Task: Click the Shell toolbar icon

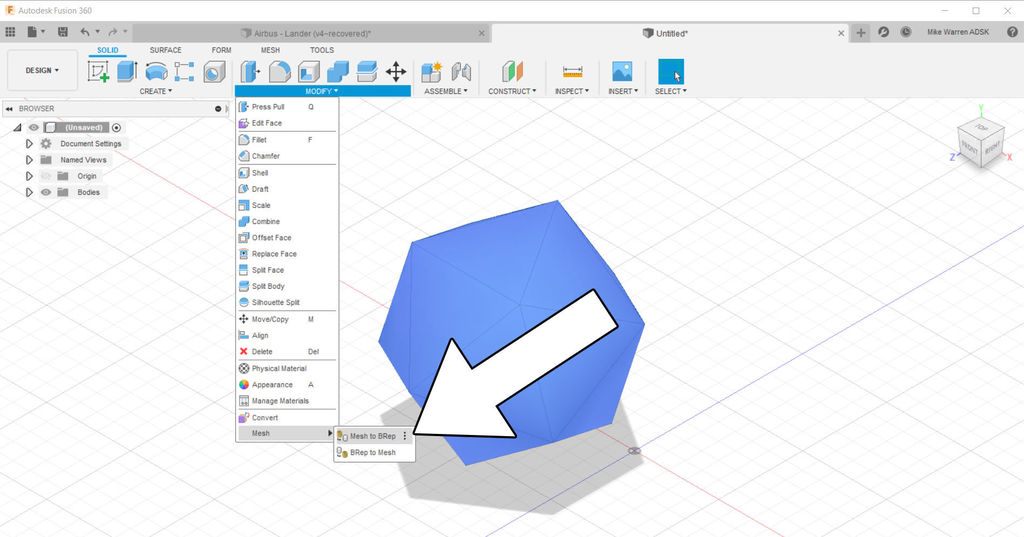Action: 309,71
